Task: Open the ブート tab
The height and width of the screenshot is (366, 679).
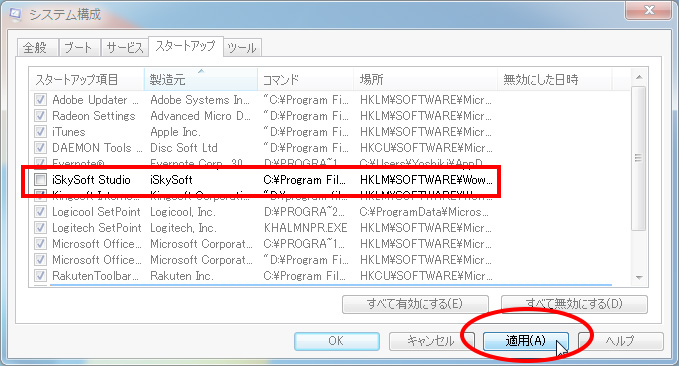Action: pyautogui.click(x=79, y=48)
